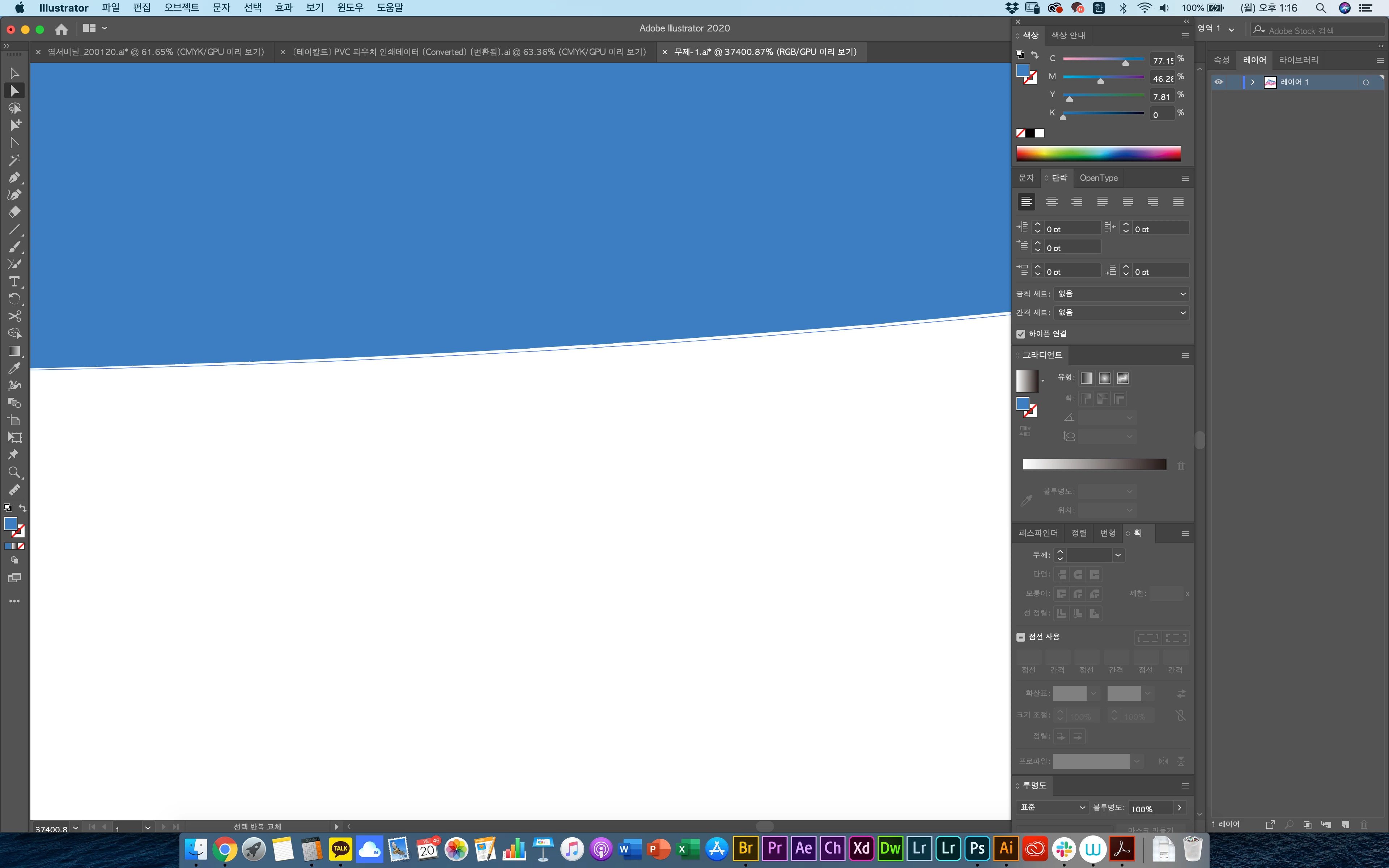Switch to the 염서비닐_200120.ai document tab

click(x=156, y=52)
